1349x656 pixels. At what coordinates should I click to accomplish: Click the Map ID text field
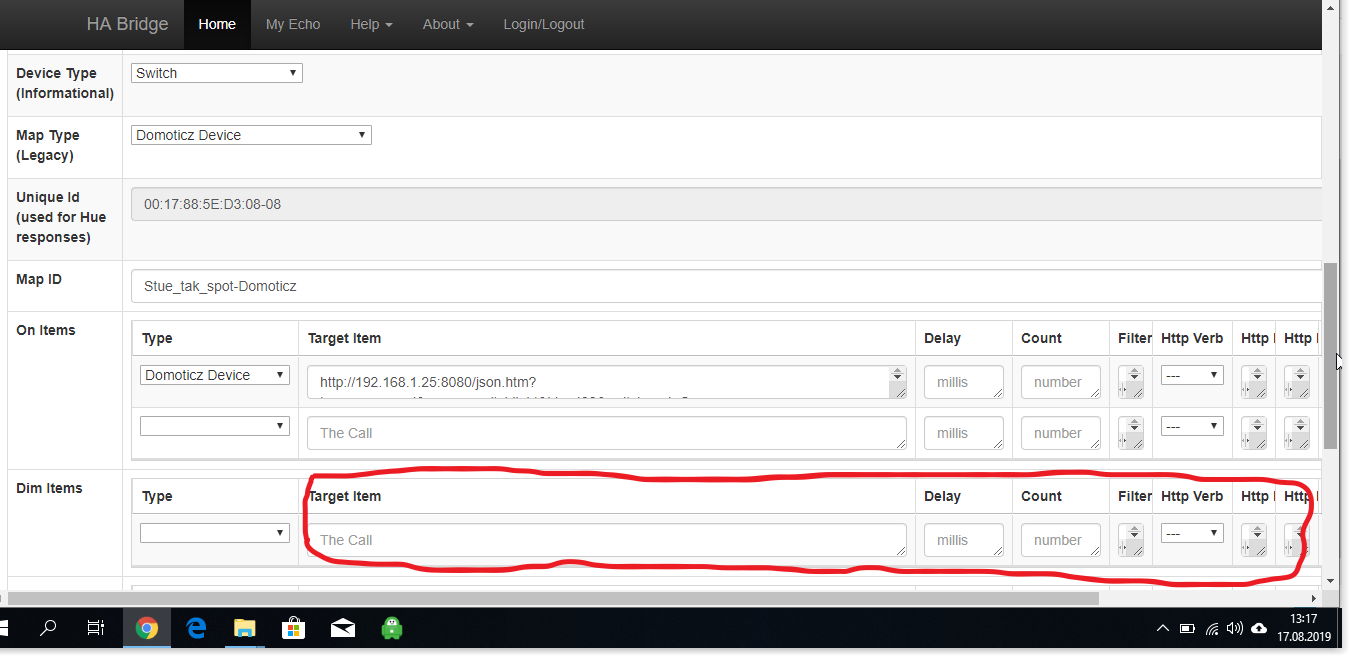point(725,286)
